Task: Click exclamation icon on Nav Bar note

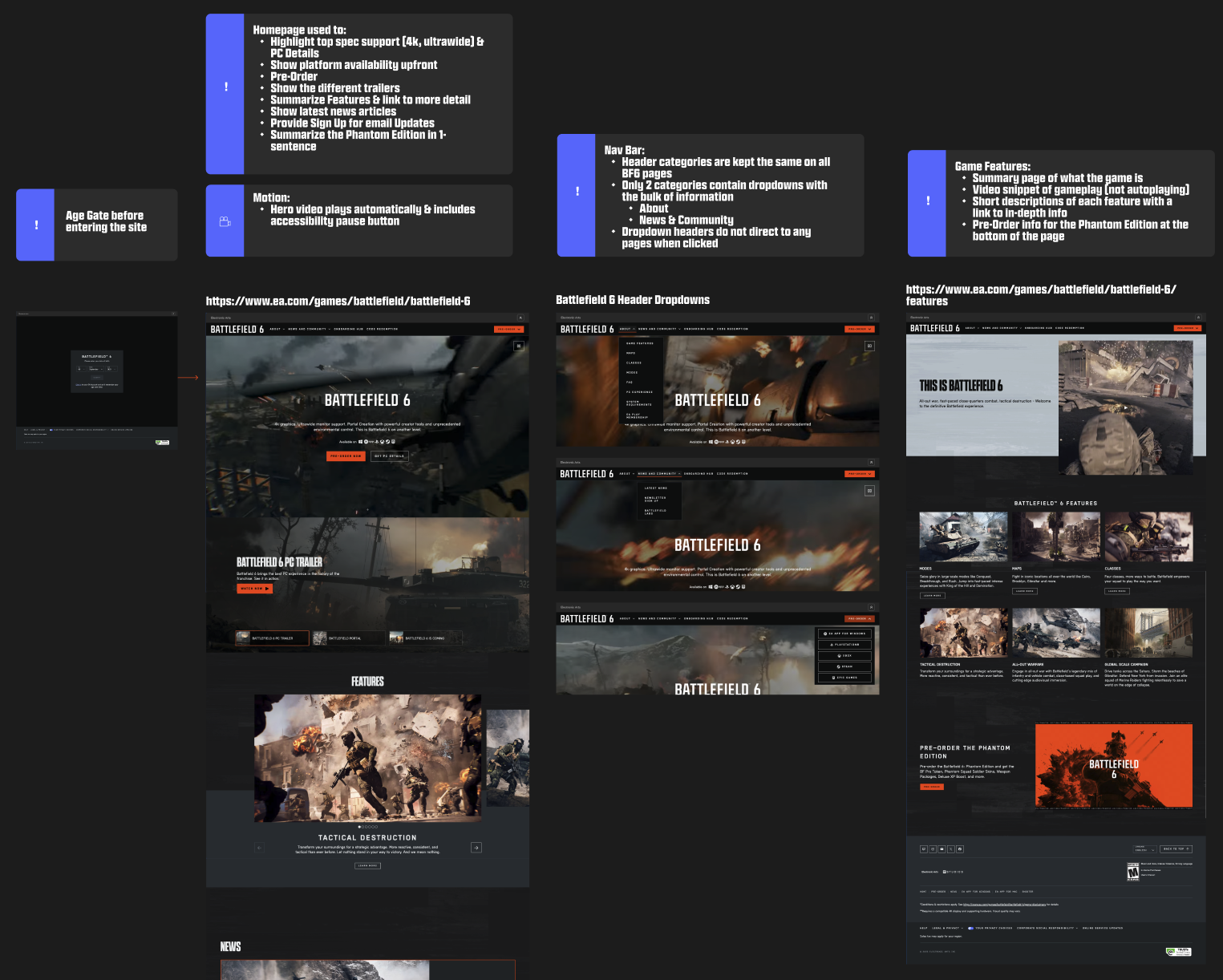Action: pos(577,191)
